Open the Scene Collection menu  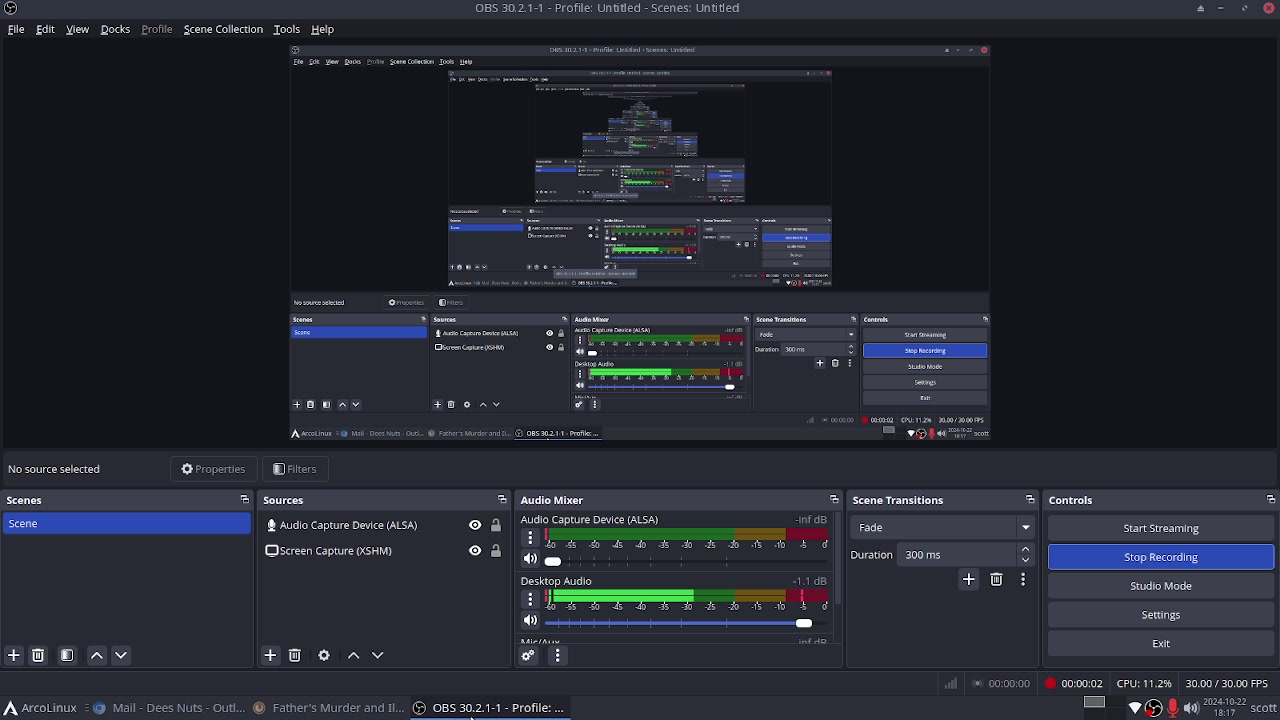click(223, 29)
